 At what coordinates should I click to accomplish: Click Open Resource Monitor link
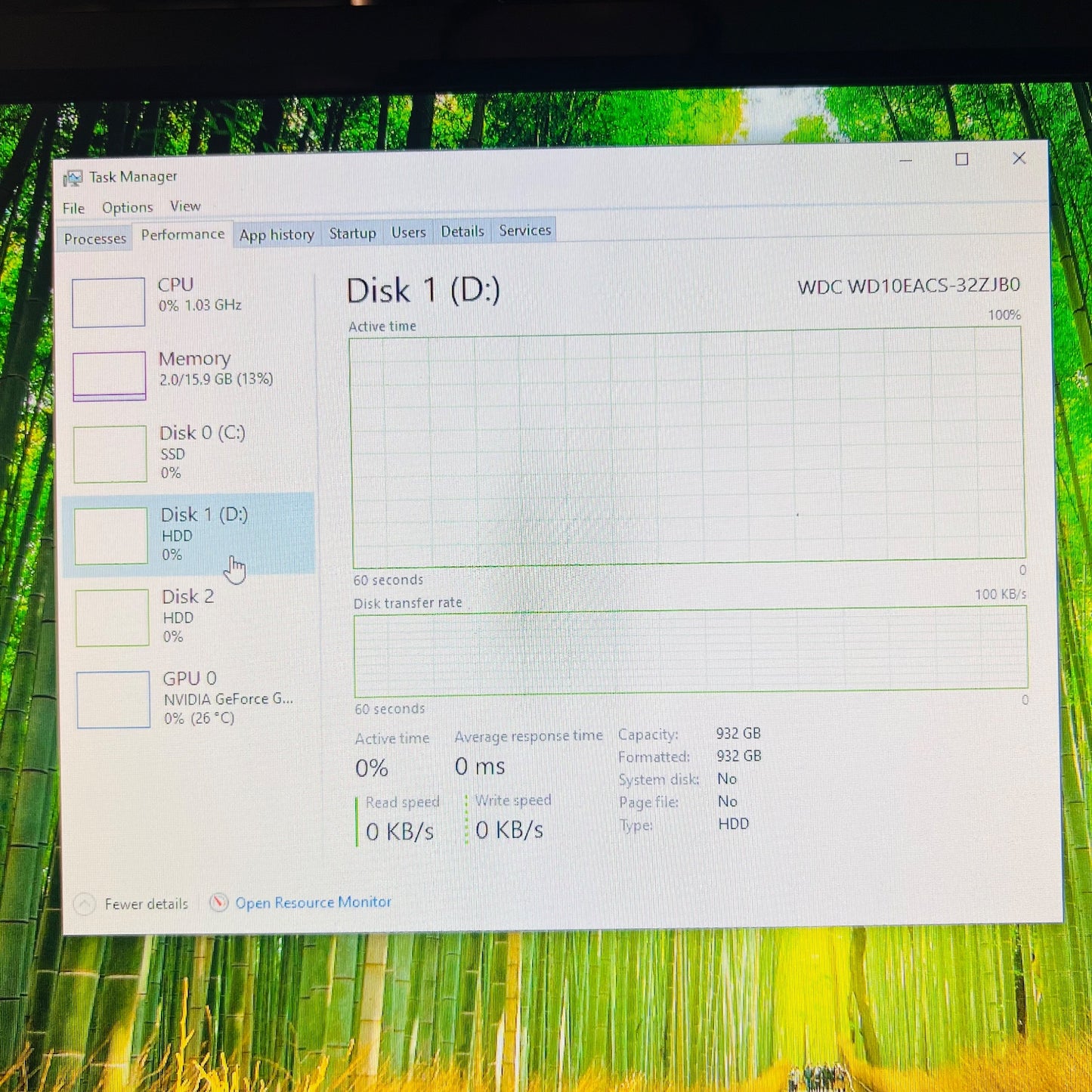(x=313, y=902)
